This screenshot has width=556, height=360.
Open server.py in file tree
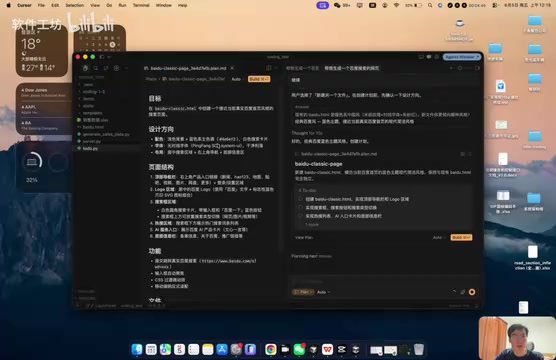(92, 141)
